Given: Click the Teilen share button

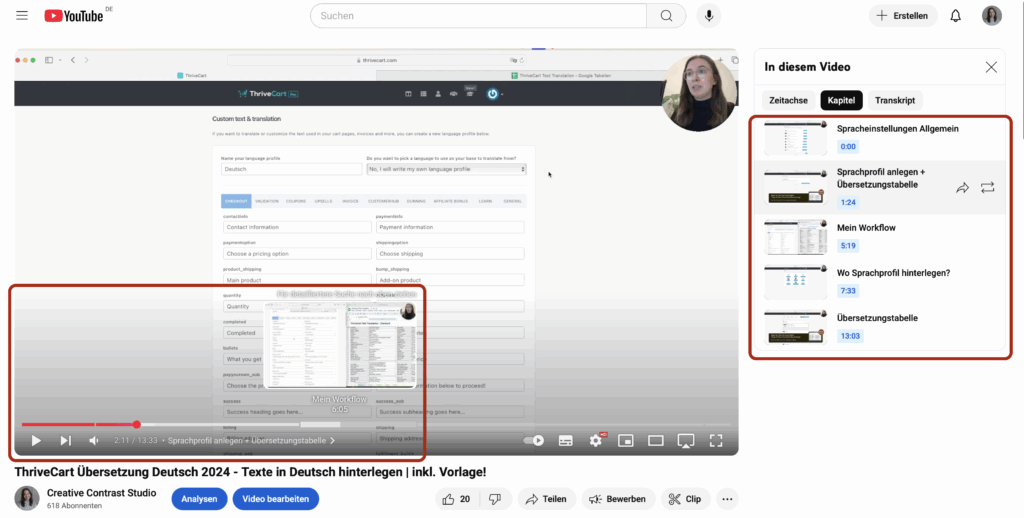Looking at the screenshot, I should point(547,499).
